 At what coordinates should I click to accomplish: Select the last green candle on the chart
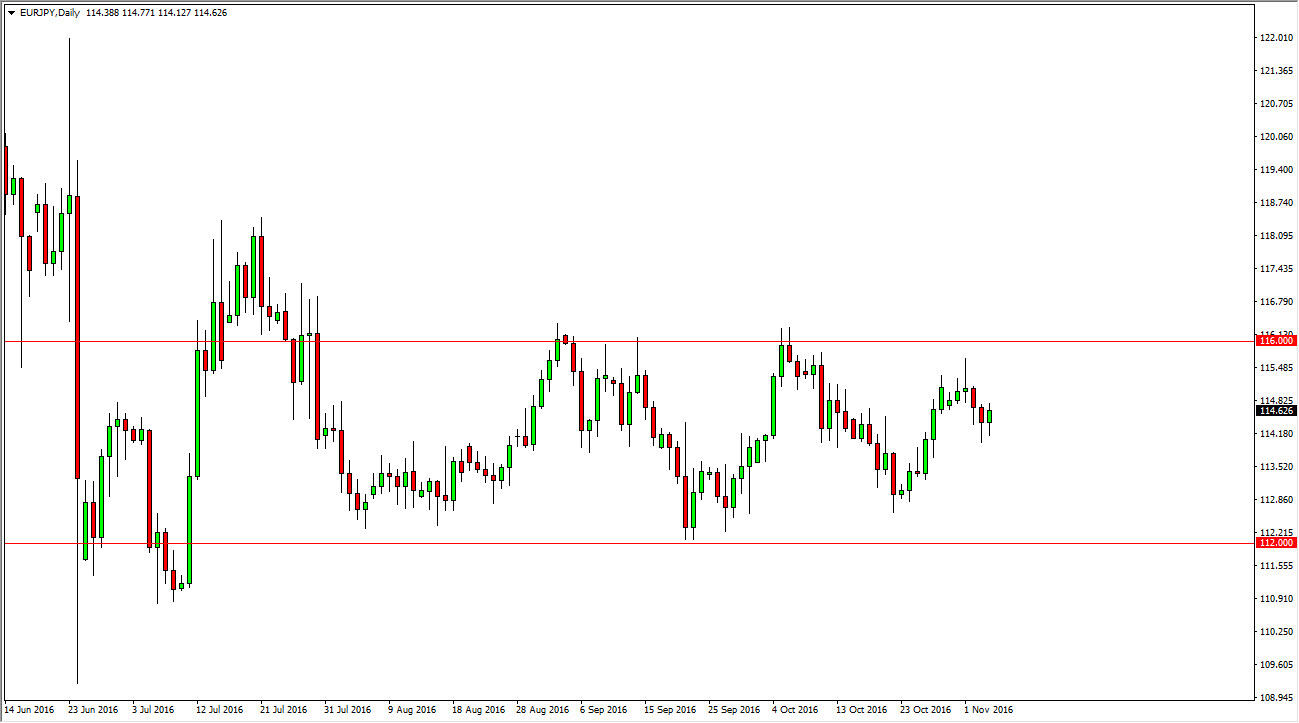pyautogui.click(x=989, y=416)
